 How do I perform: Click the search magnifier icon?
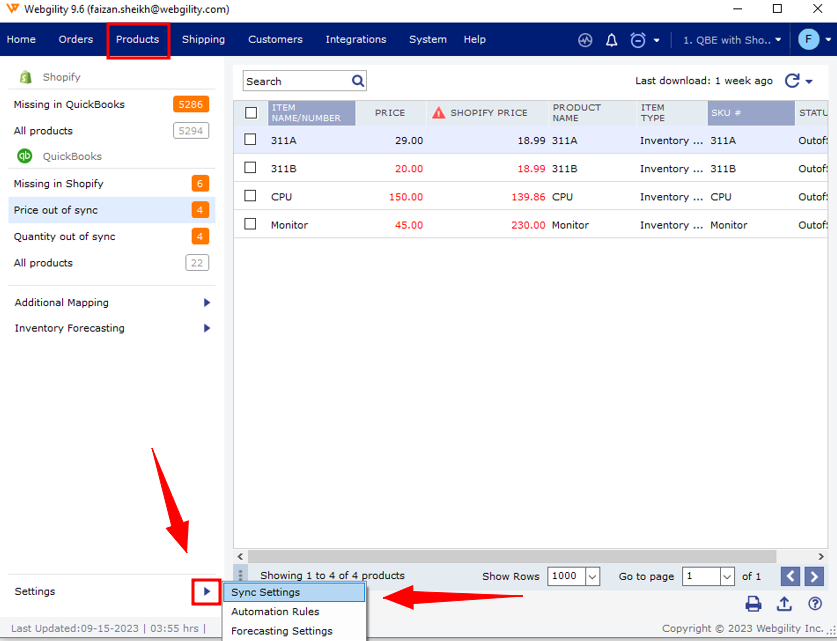click(358, 81)
